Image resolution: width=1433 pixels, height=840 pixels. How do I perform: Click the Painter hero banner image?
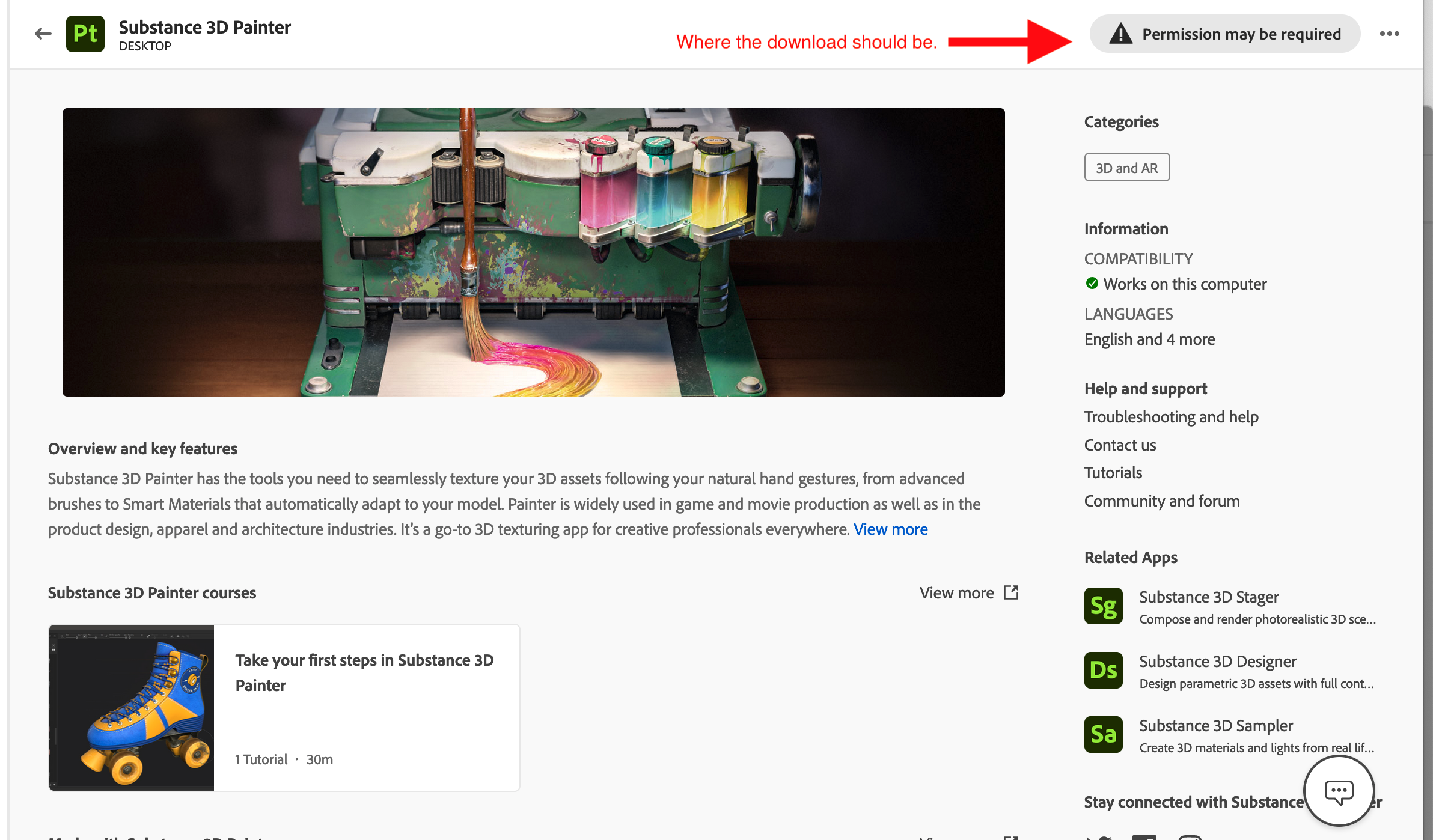pos(533,252)
